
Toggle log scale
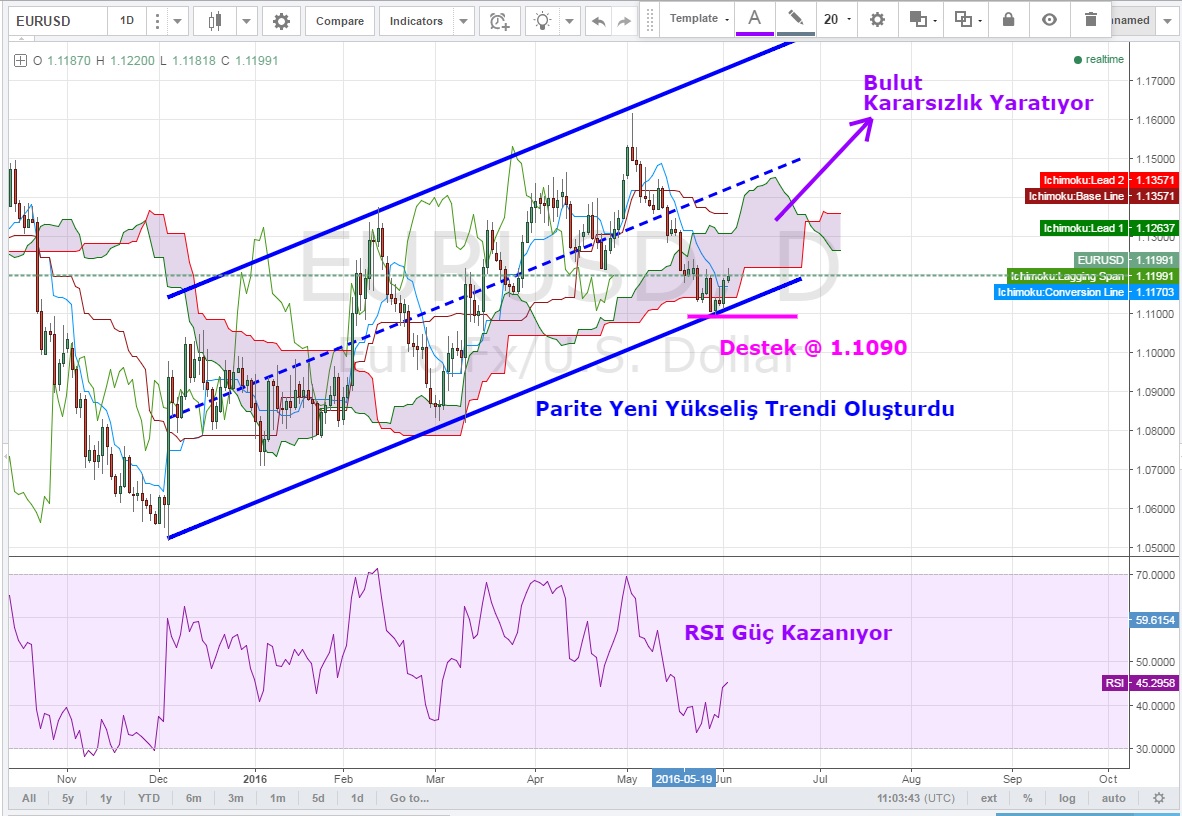(1068, 798)
